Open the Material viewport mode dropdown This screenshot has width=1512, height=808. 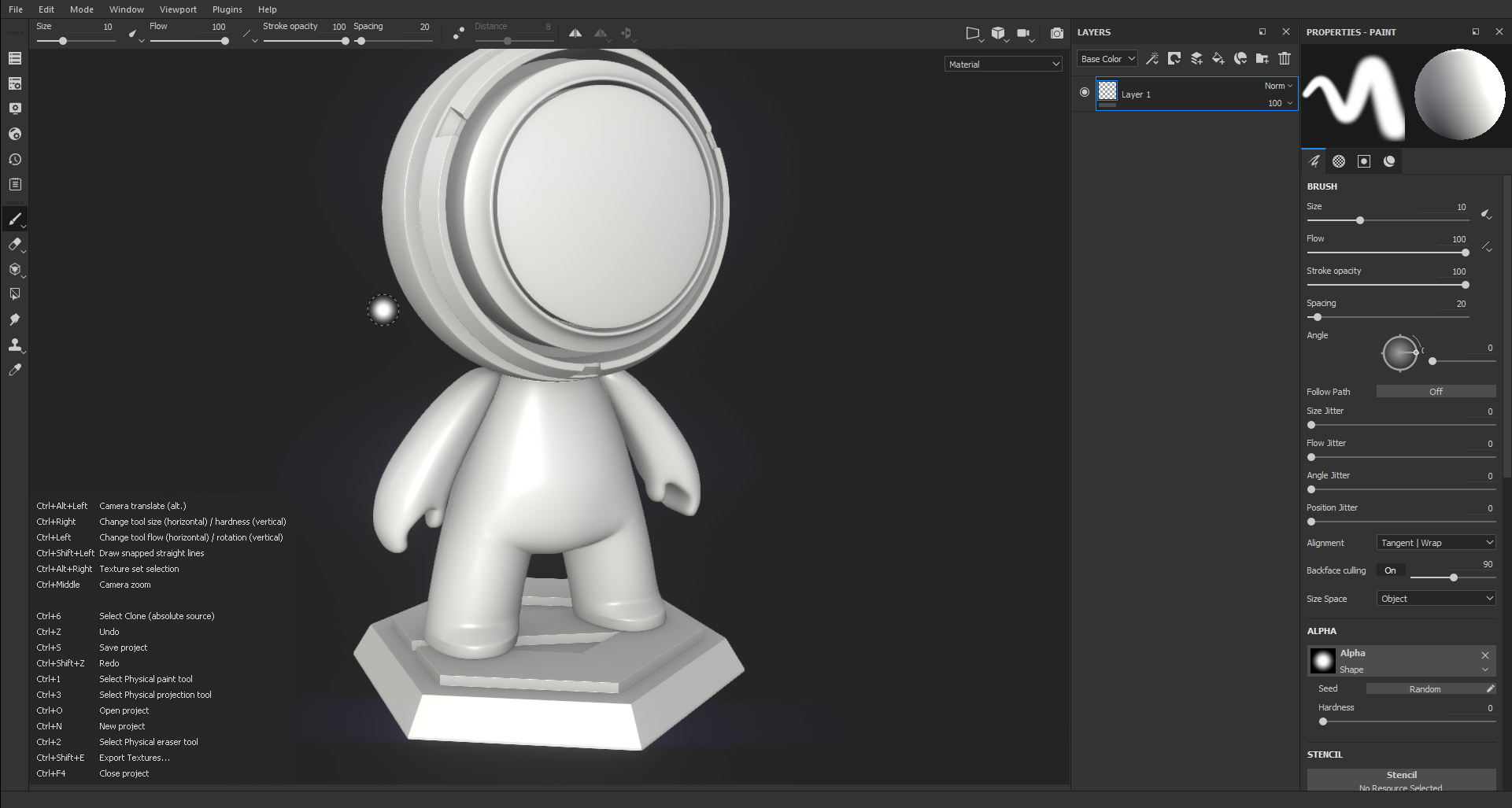point(1004,65)
